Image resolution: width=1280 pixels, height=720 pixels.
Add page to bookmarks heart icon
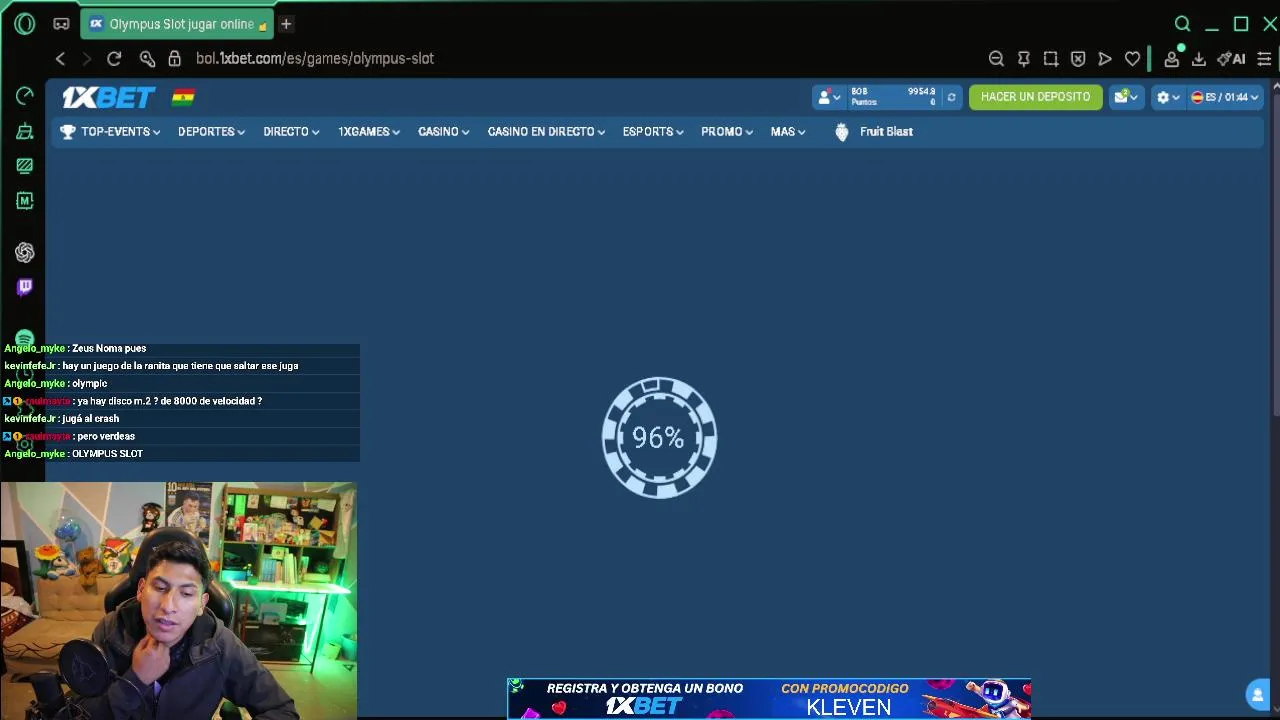pyautogui.click(x=1132, y=59)
